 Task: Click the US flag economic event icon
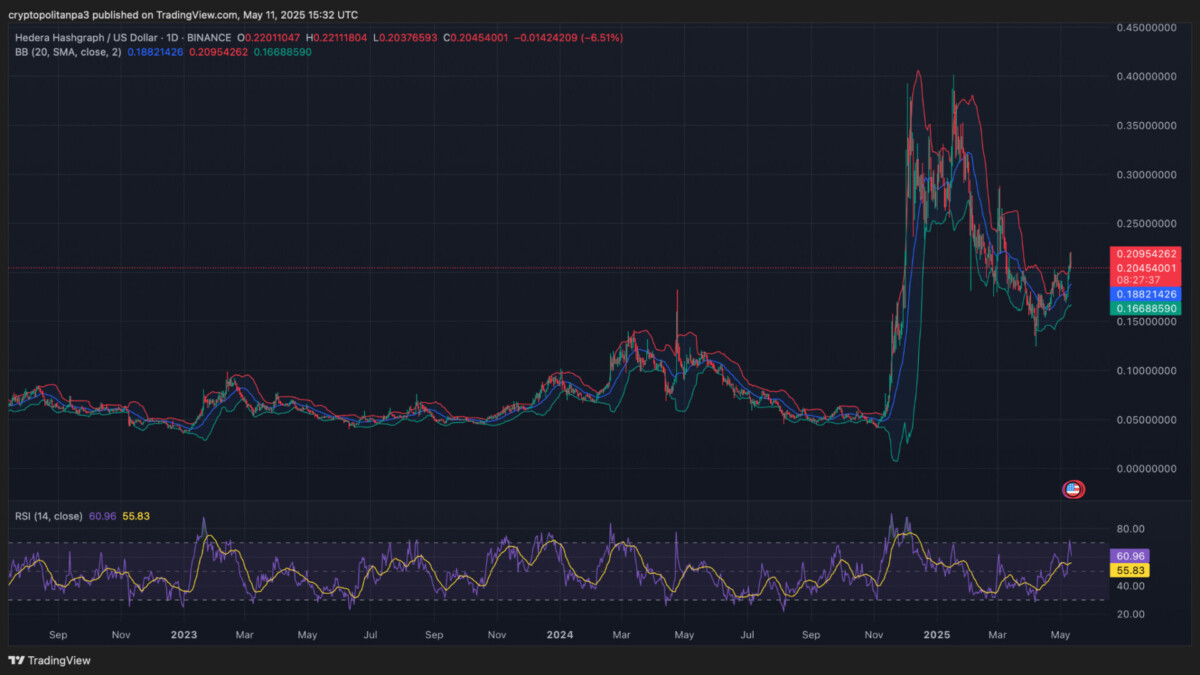tap(1072, 489)
